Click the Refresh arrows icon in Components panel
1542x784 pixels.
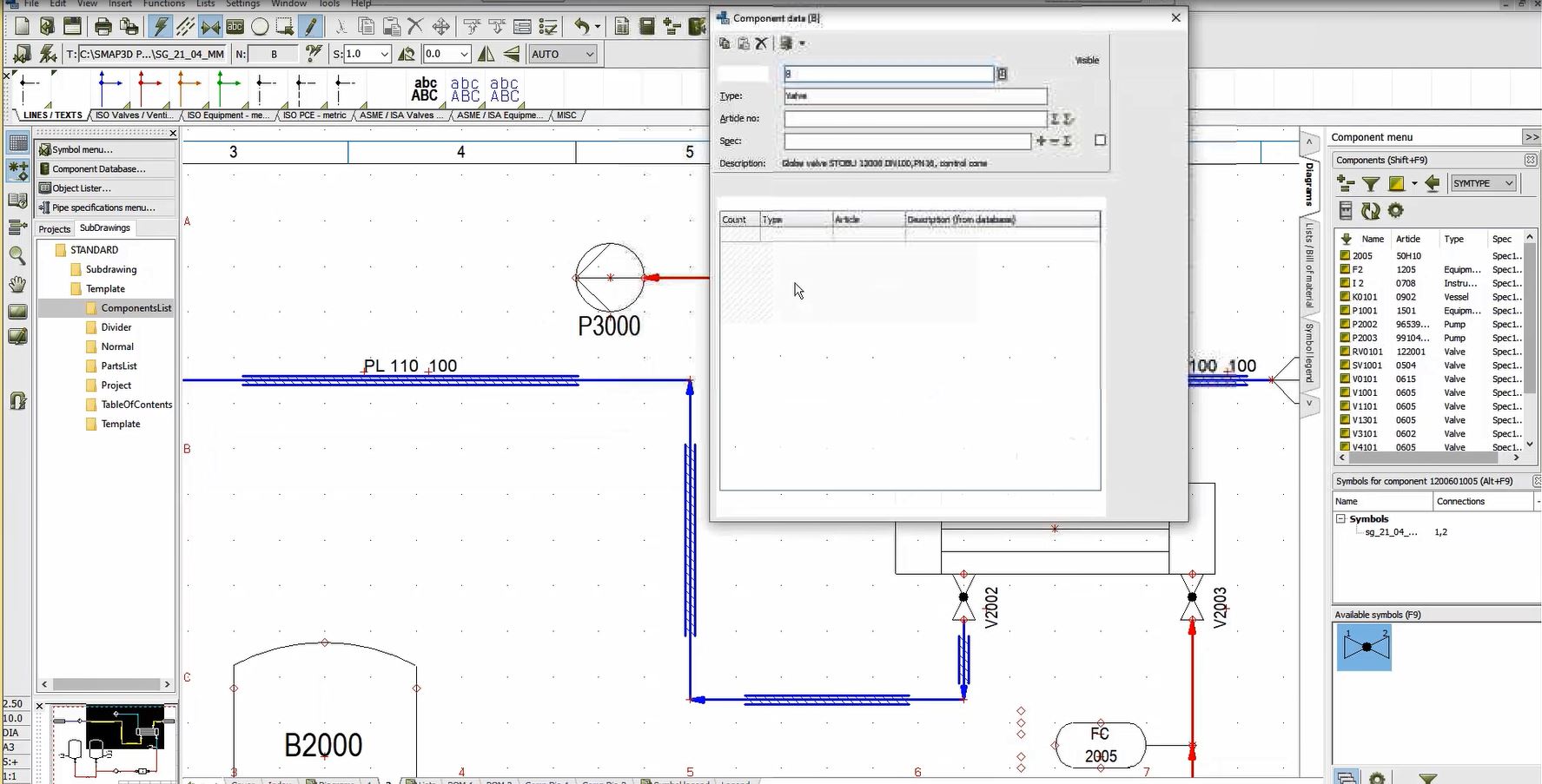pos(1371,211)
